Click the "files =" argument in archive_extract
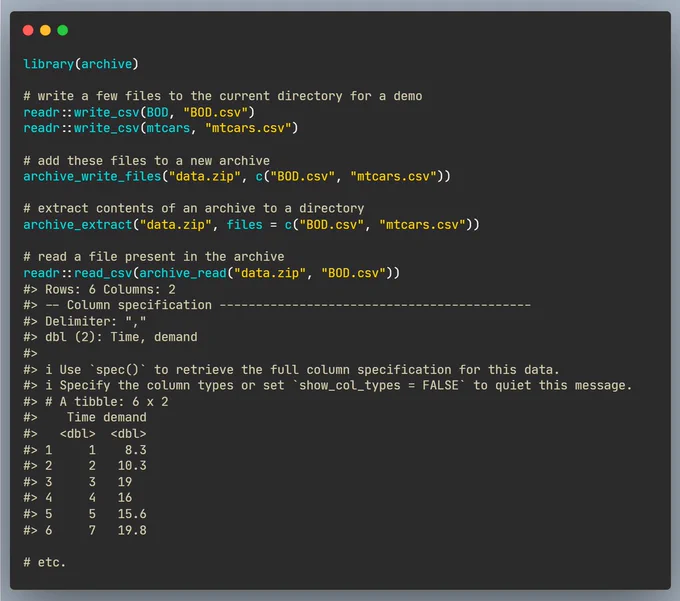This screenshot has height=601, width=680. pos(252,225)
